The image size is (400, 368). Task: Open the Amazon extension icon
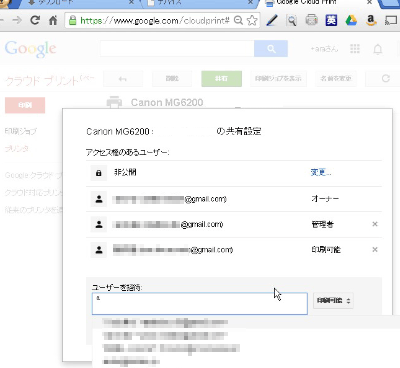(x=371, y=21)
